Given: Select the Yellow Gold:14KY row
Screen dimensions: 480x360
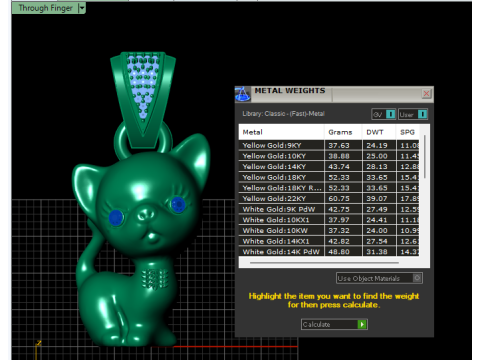Looking at the screenshot, I should click(329, 167).
